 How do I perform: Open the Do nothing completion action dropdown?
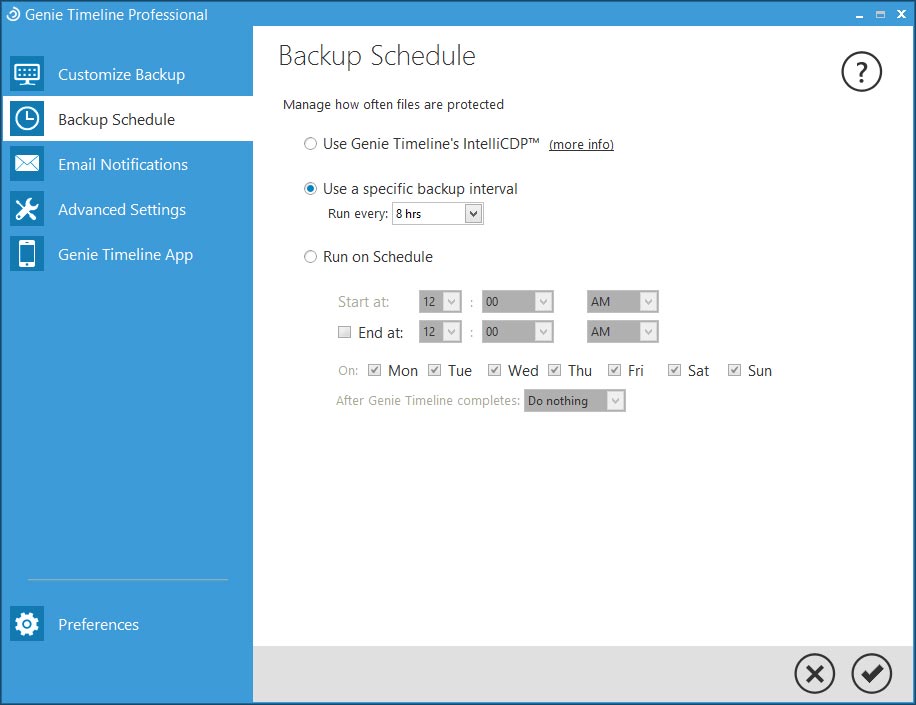pyautogui.click(x=574, y=401)
